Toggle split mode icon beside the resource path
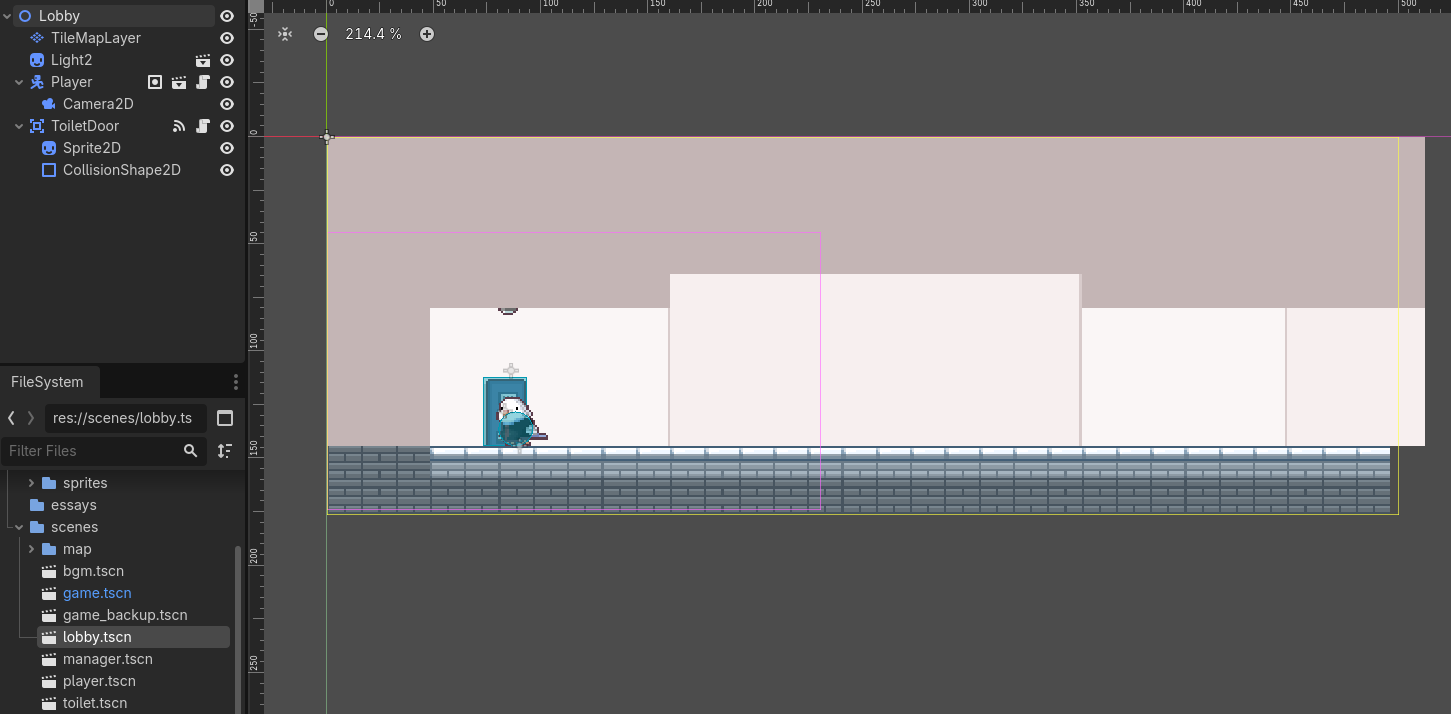The image size is (1451, 714). point(225,418)
